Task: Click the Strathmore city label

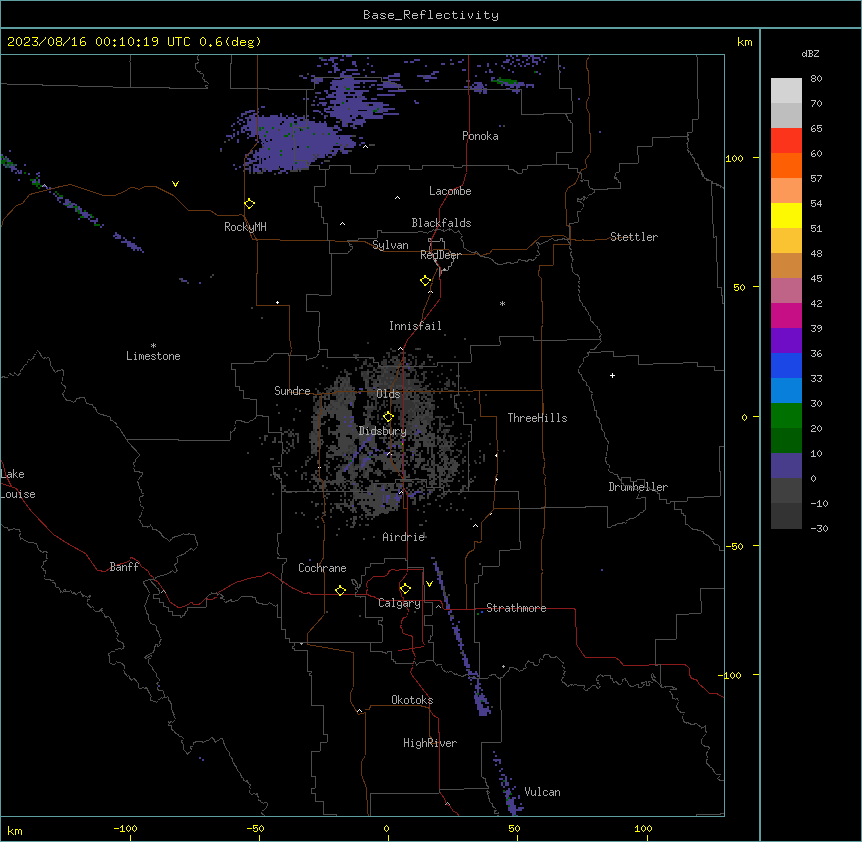Action: coord(516,608)
